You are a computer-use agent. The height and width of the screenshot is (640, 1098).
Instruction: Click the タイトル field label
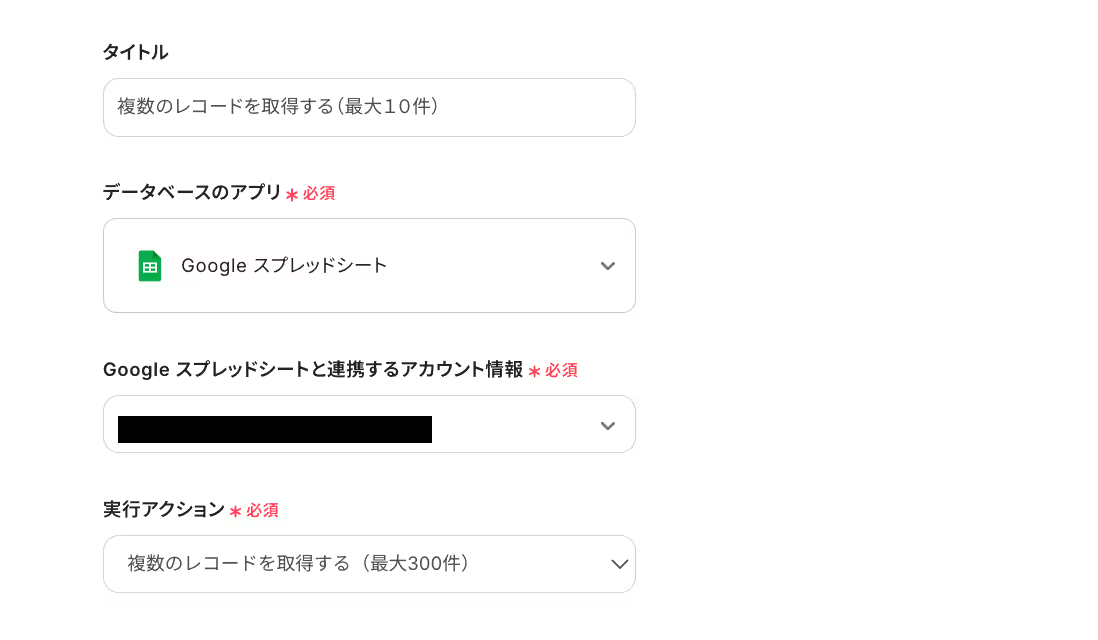click(135, 52)
